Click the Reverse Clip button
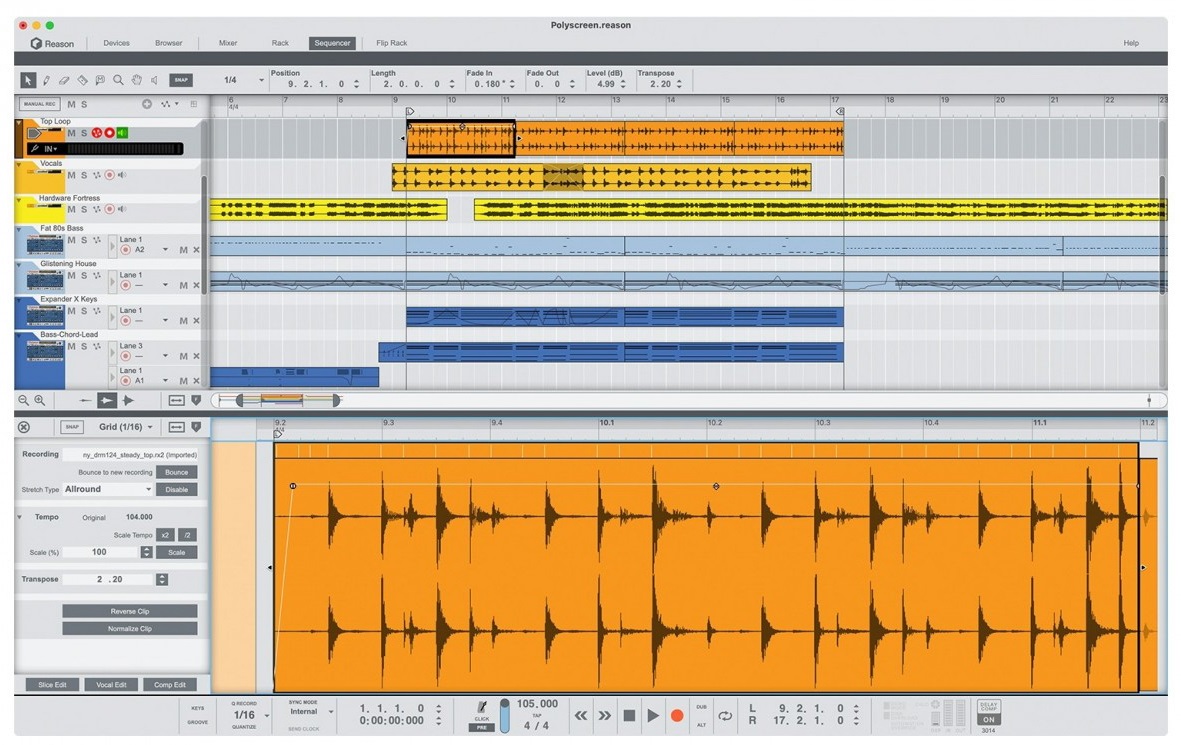Image resolution: width=1181 pixels, height=745 pixels. click(130, 611)
